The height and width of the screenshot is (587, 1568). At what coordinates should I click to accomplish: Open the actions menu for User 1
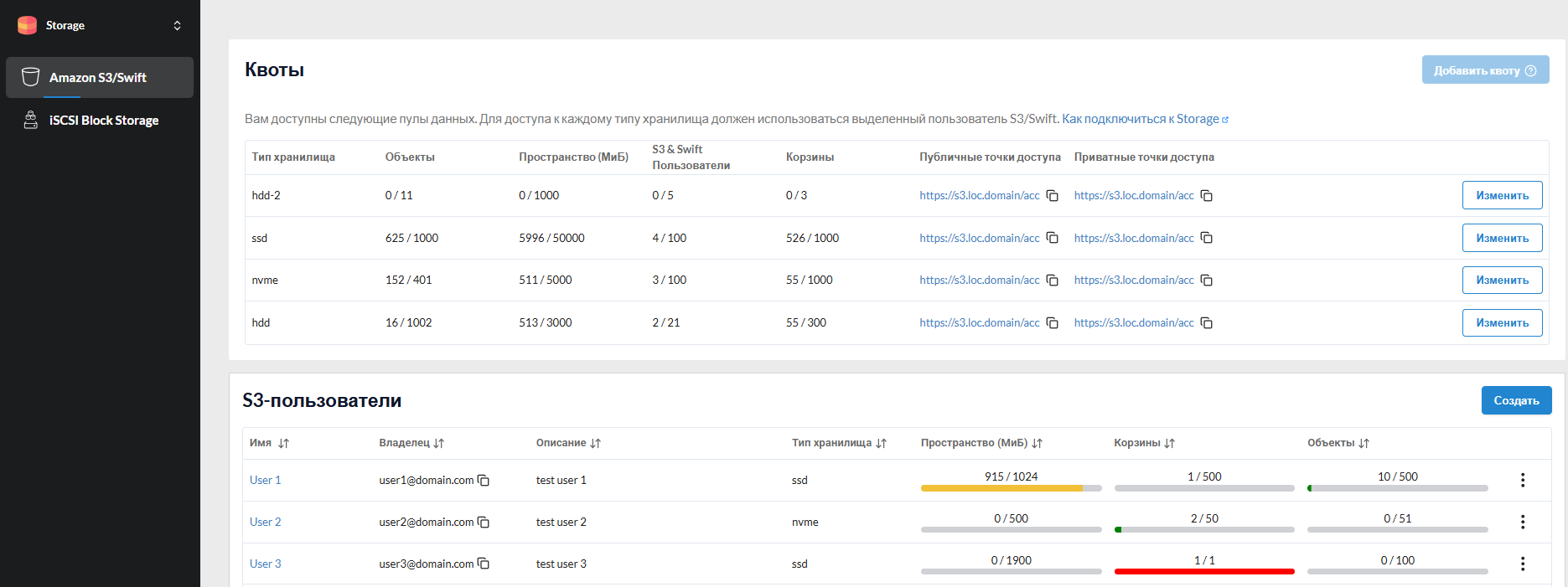tap(1523, 480)
